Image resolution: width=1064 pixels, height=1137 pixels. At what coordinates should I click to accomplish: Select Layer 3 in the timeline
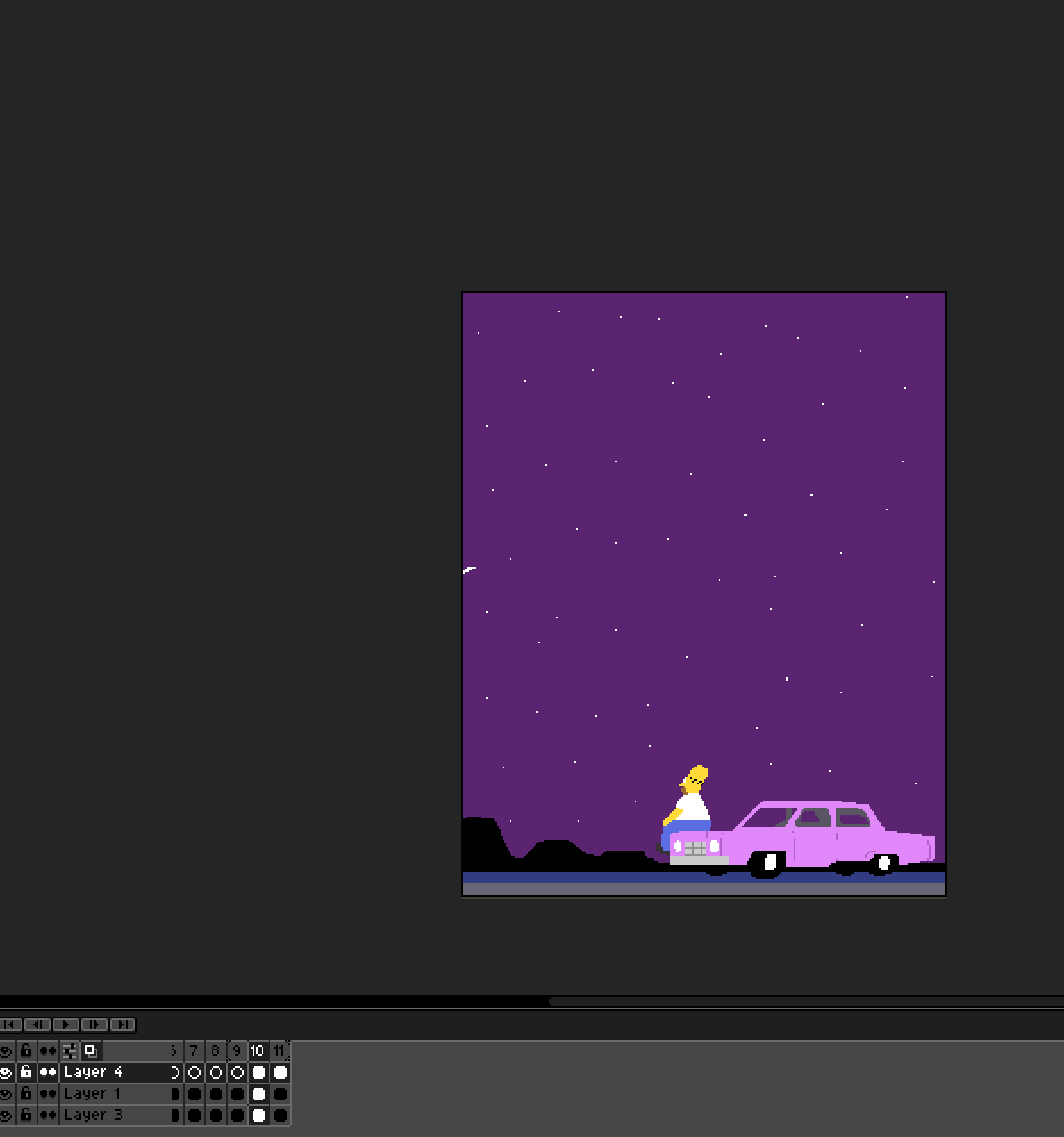[114, 1115]
